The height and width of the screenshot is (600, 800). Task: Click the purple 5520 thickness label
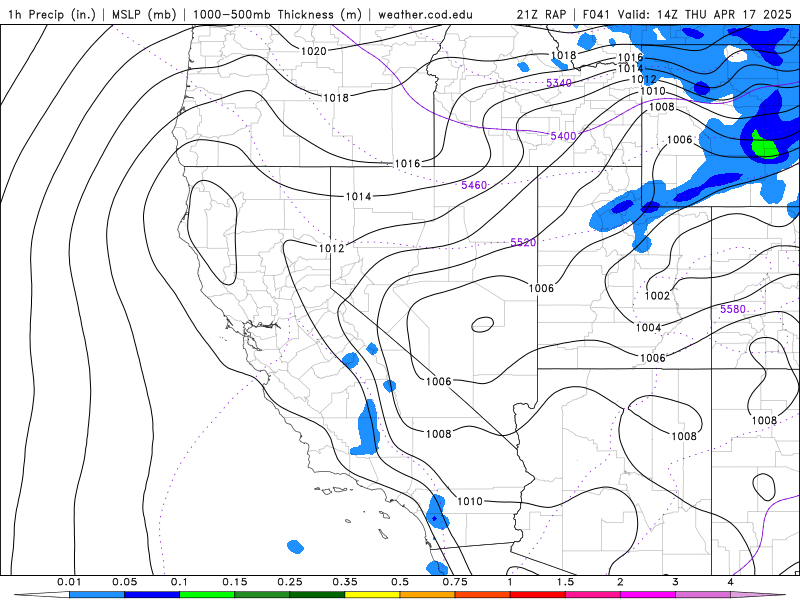pyautogui.click(x=523, y=242)
